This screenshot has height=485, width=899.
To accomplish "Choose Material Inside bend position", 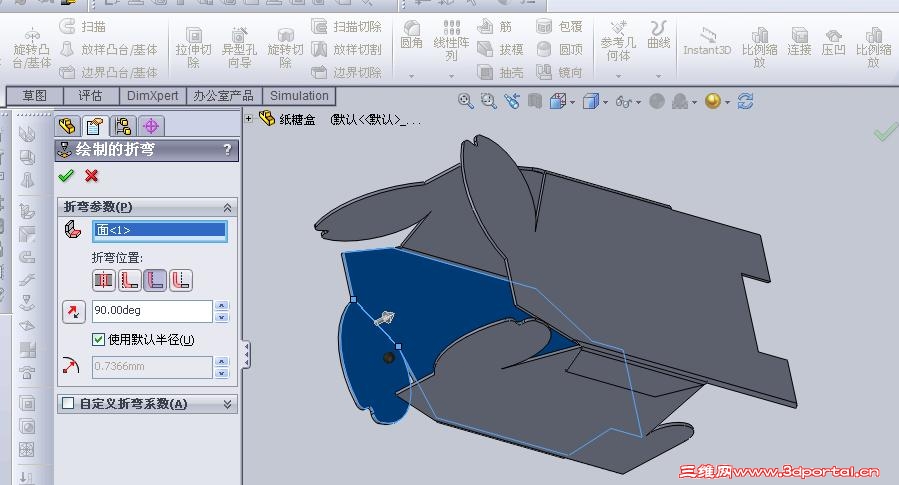I will coord(130,280).
